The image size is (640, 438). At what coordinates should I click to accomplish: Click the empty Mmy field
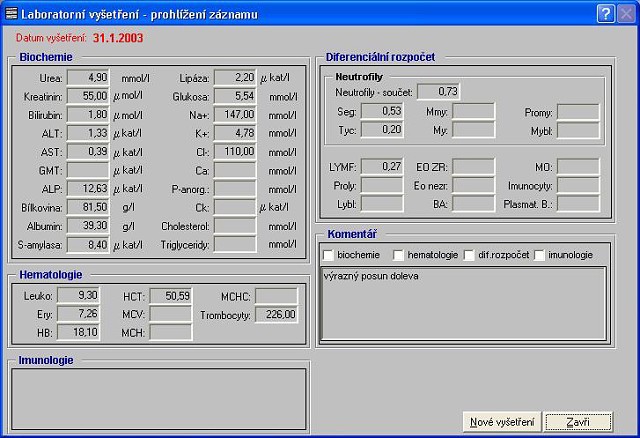tap(473, 111)
